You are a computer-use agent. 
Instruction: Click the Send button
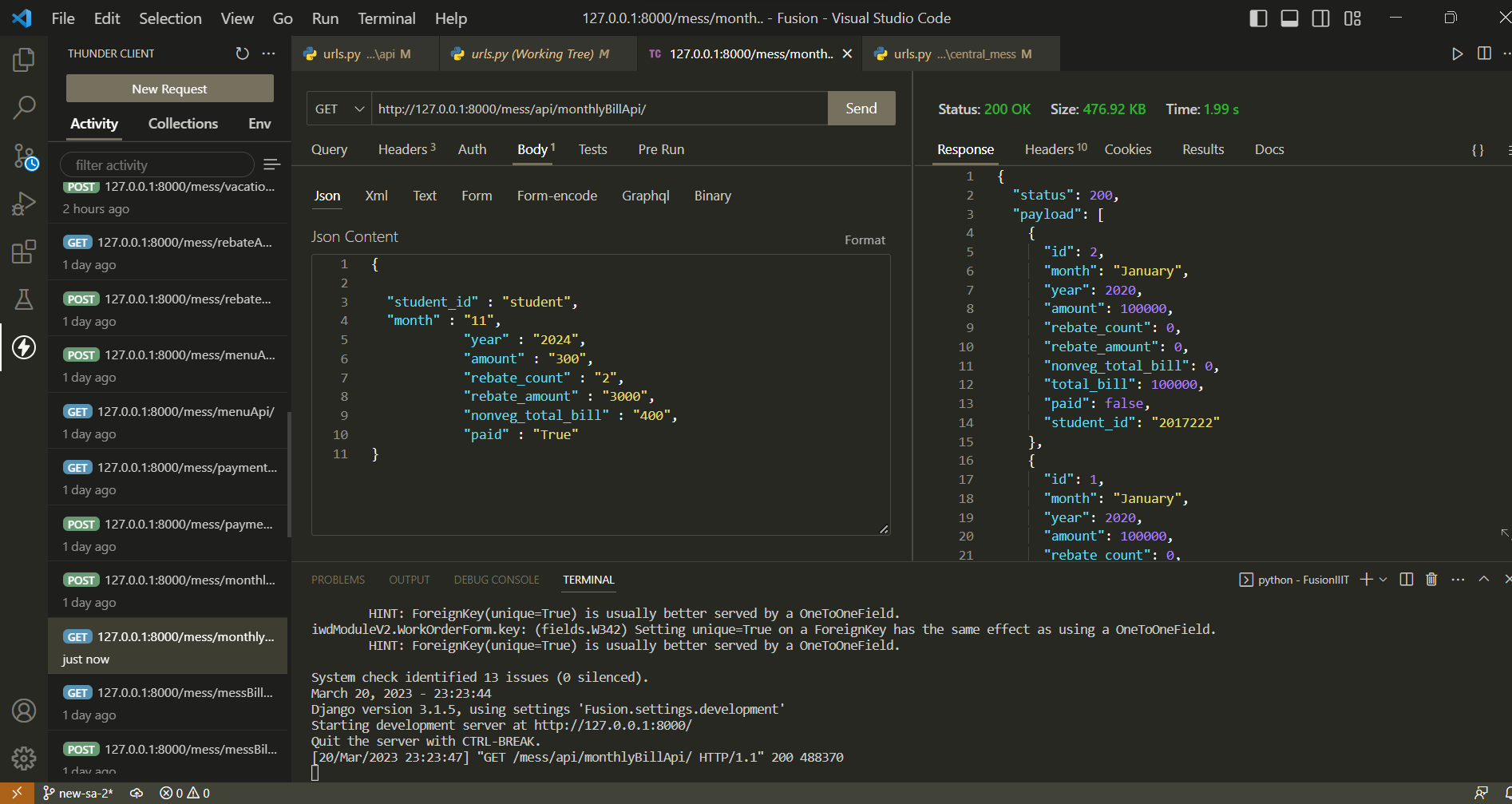tap(861, 109)
